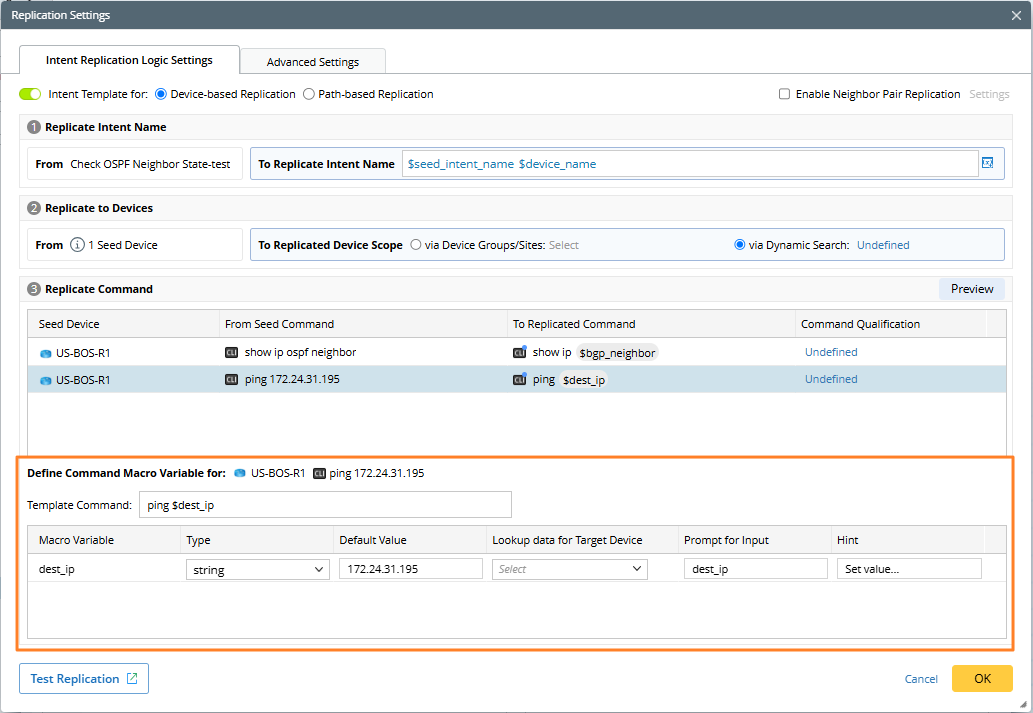This screenshot has height=713, width=1033.
Task: Toggle the Intent Template switch
Action: click(30, 94)
